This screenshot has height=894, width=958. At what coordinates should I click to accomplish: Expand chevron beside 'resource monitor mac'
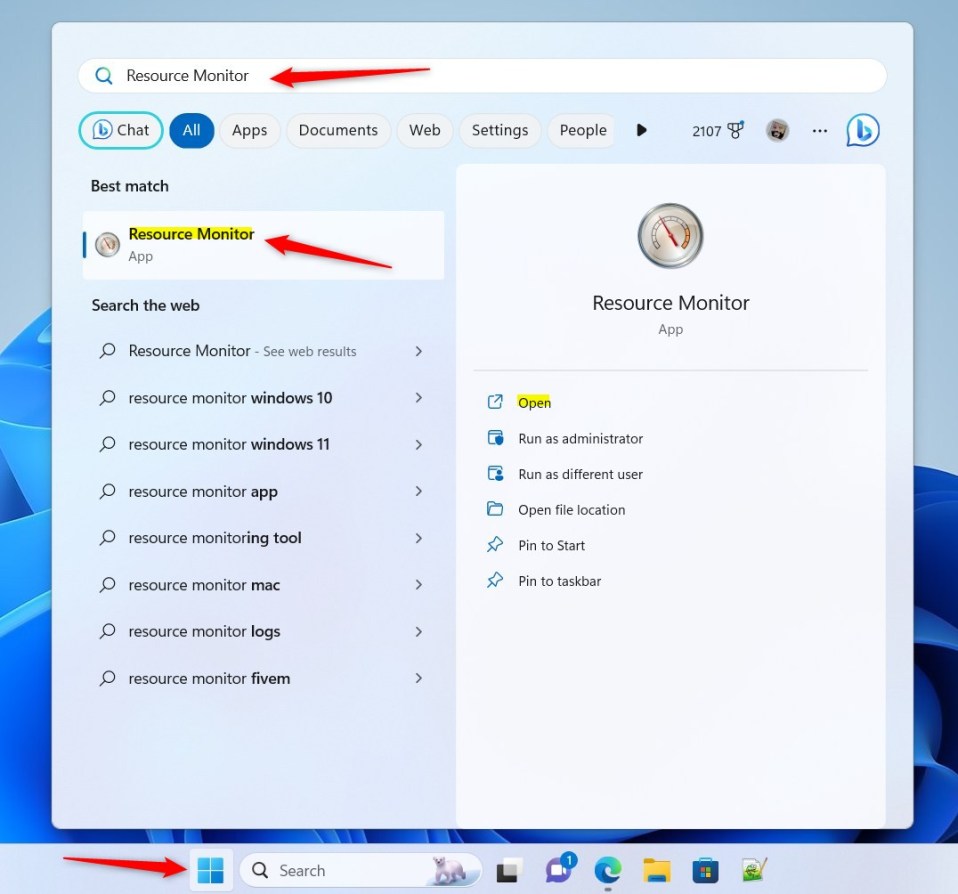tap(419, 585)
